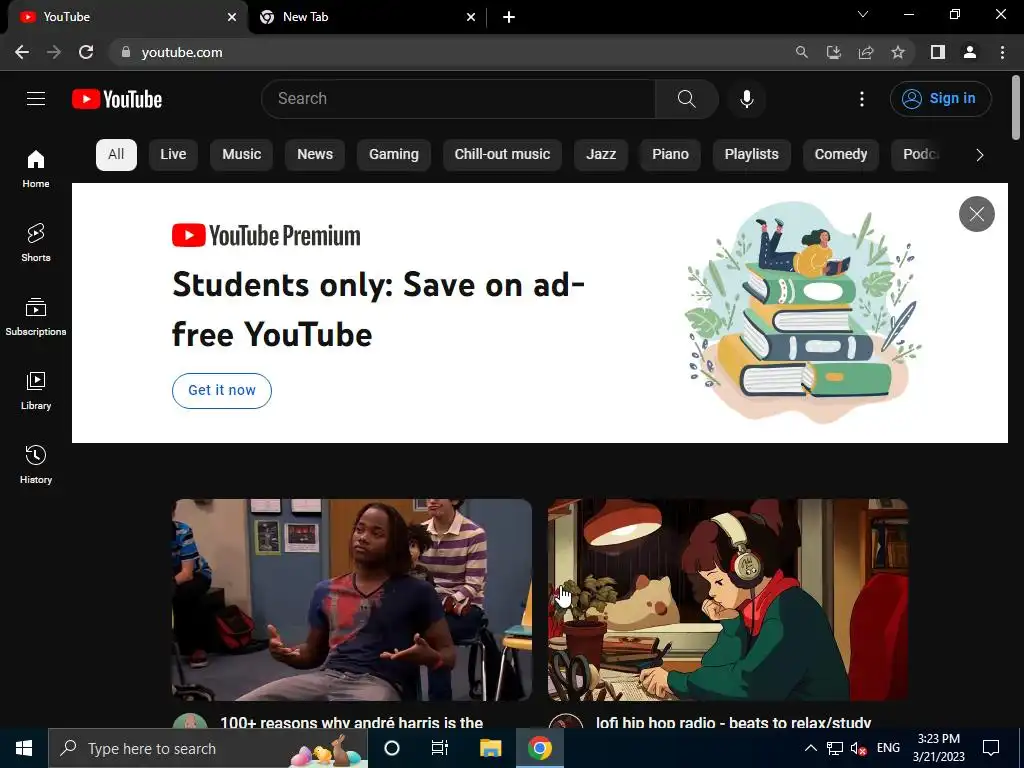Toggle the browser side panel
The width and height of the screenshot is (1024, 768).
[938, 52]
